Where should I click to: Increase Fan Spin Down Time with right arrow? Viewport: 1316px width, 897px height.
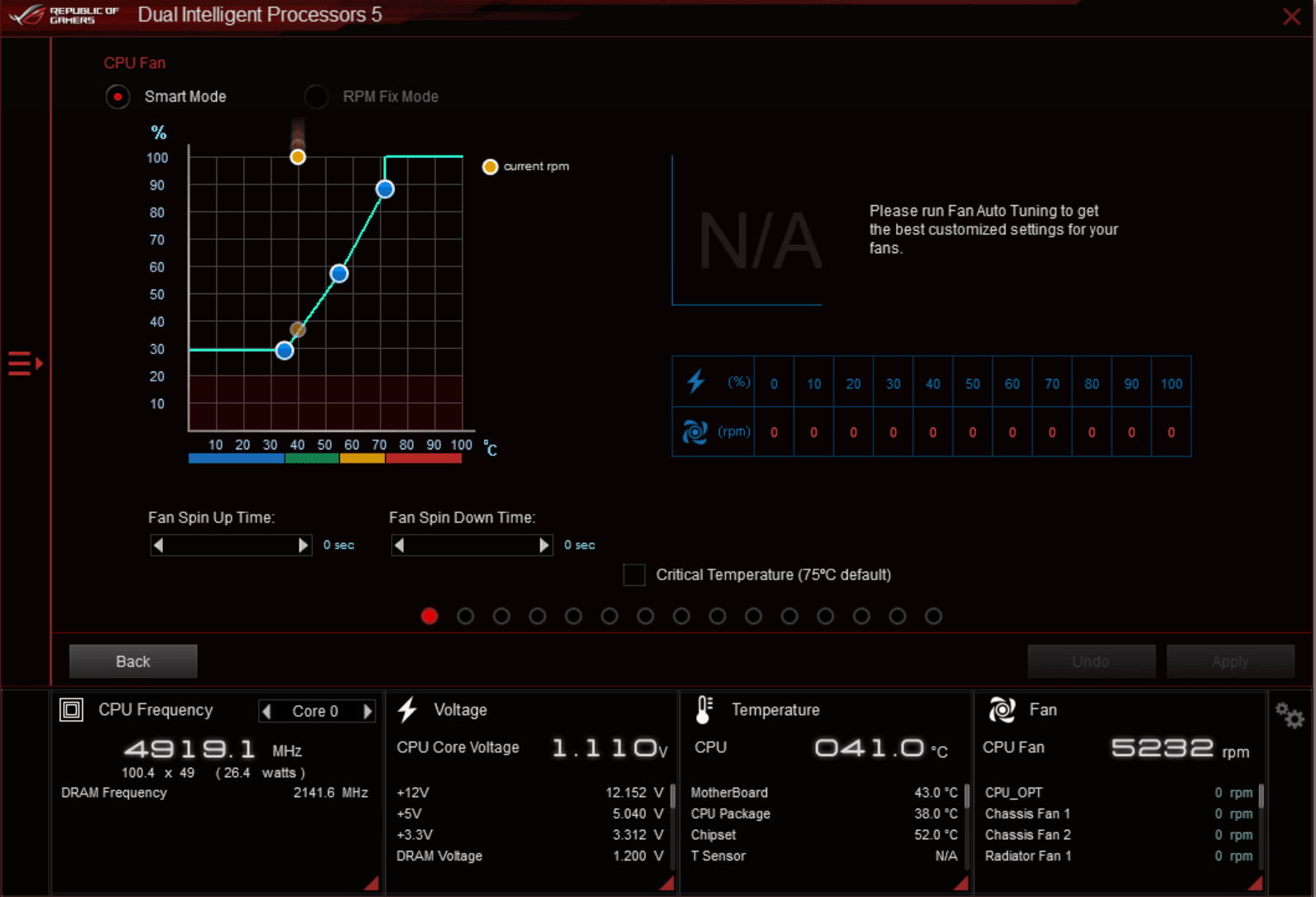point(544,545)
